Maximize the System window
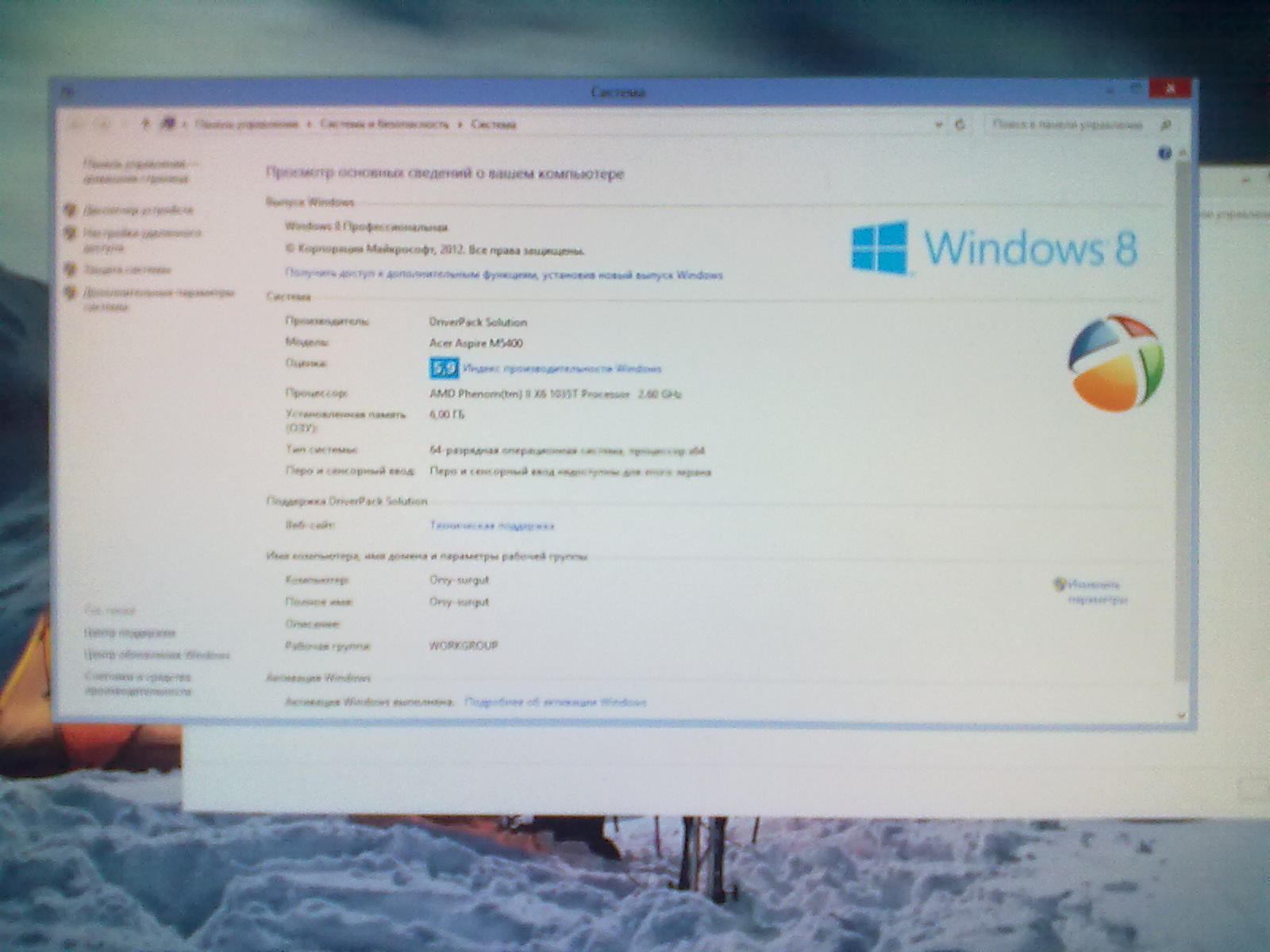Image resolution: width=1270 pixels, height=952 pixels. [x=1135, y=90]
